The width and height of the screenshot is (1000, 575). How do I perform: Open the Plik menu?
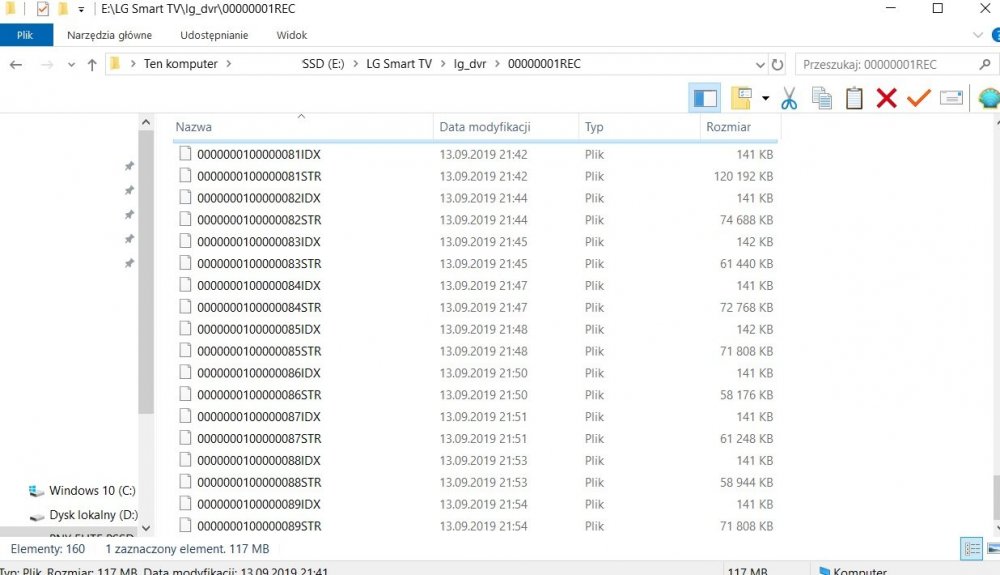(x=25, y=35)
